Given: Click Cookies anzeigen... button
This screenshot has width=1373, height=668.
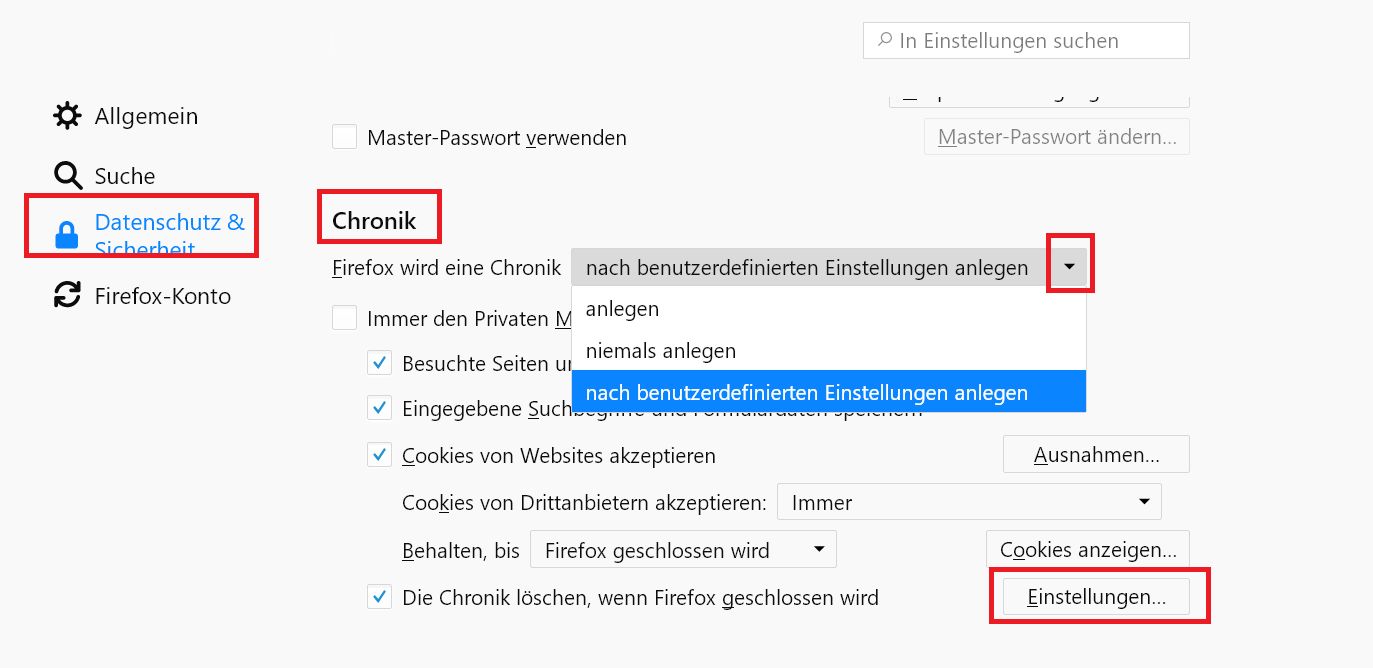Looking at the screenshot, I should (x=1088, y=550).
